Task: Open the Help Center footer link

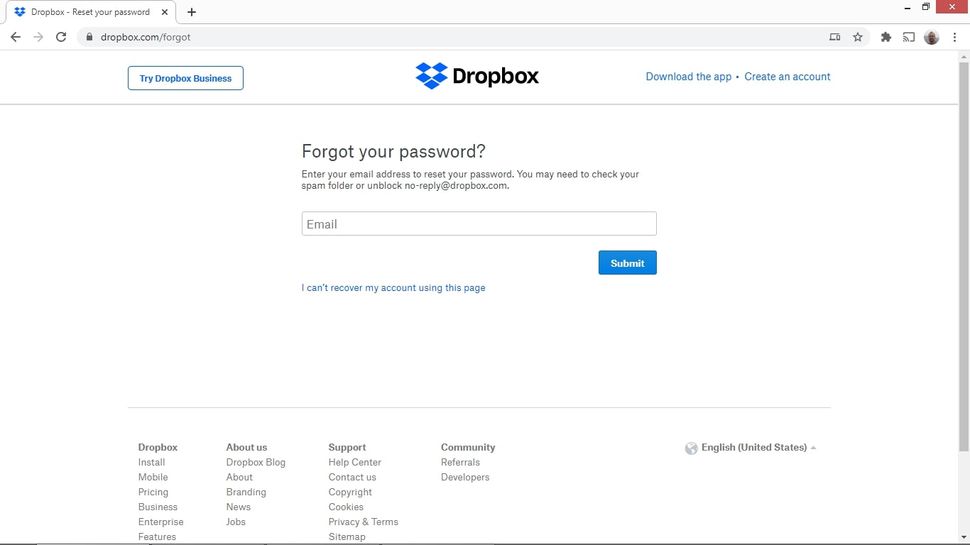Action: coord(354,462)
